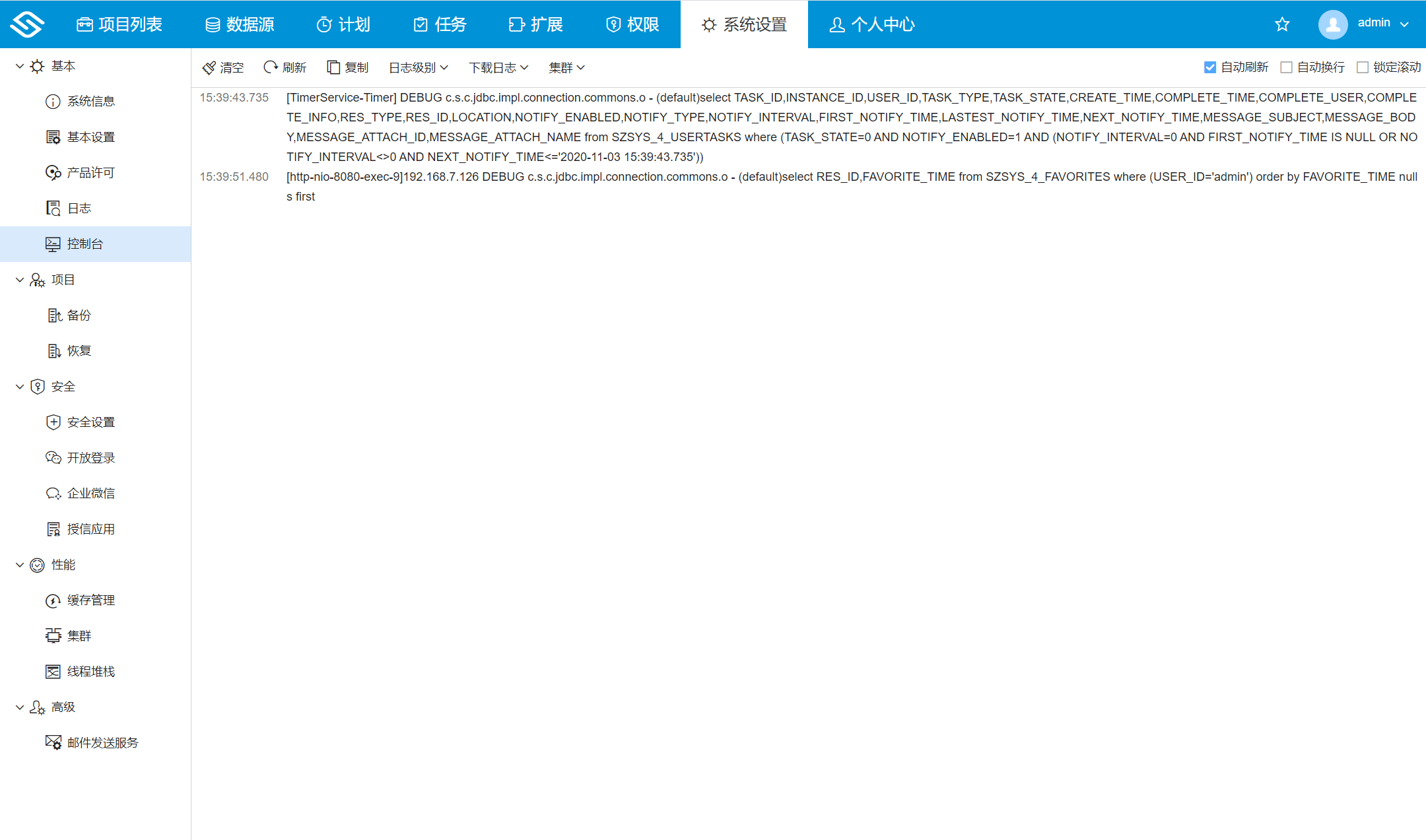The height and width of the screenshot is (840, 1426).
Task: Enable the 自动换行 checkbox
Action: click(1286, 67)
